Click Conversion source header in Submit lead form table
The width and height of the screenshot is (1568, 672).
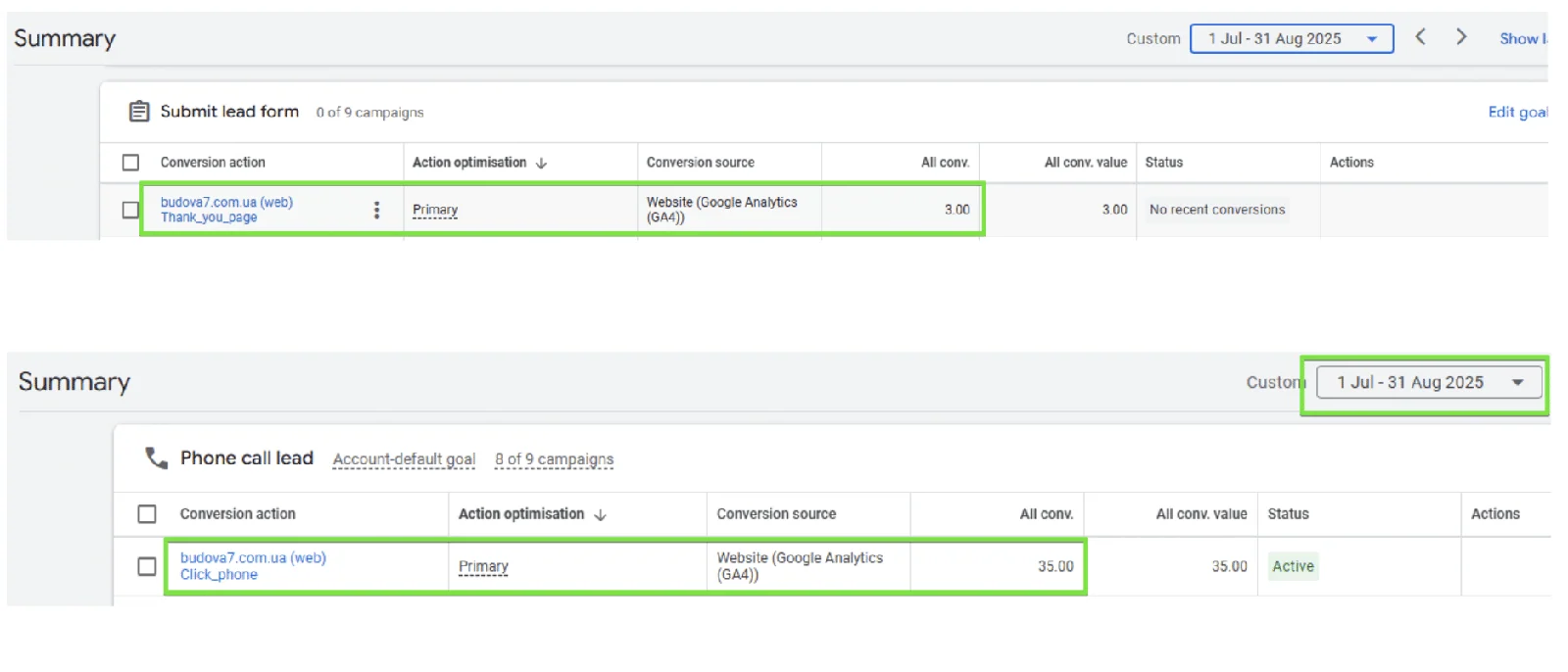point(701,163)
